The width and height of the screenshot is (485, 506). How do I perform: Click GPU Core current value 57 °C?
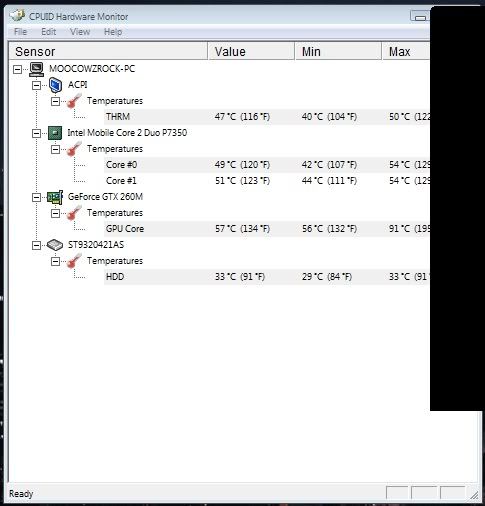point(242,229)
